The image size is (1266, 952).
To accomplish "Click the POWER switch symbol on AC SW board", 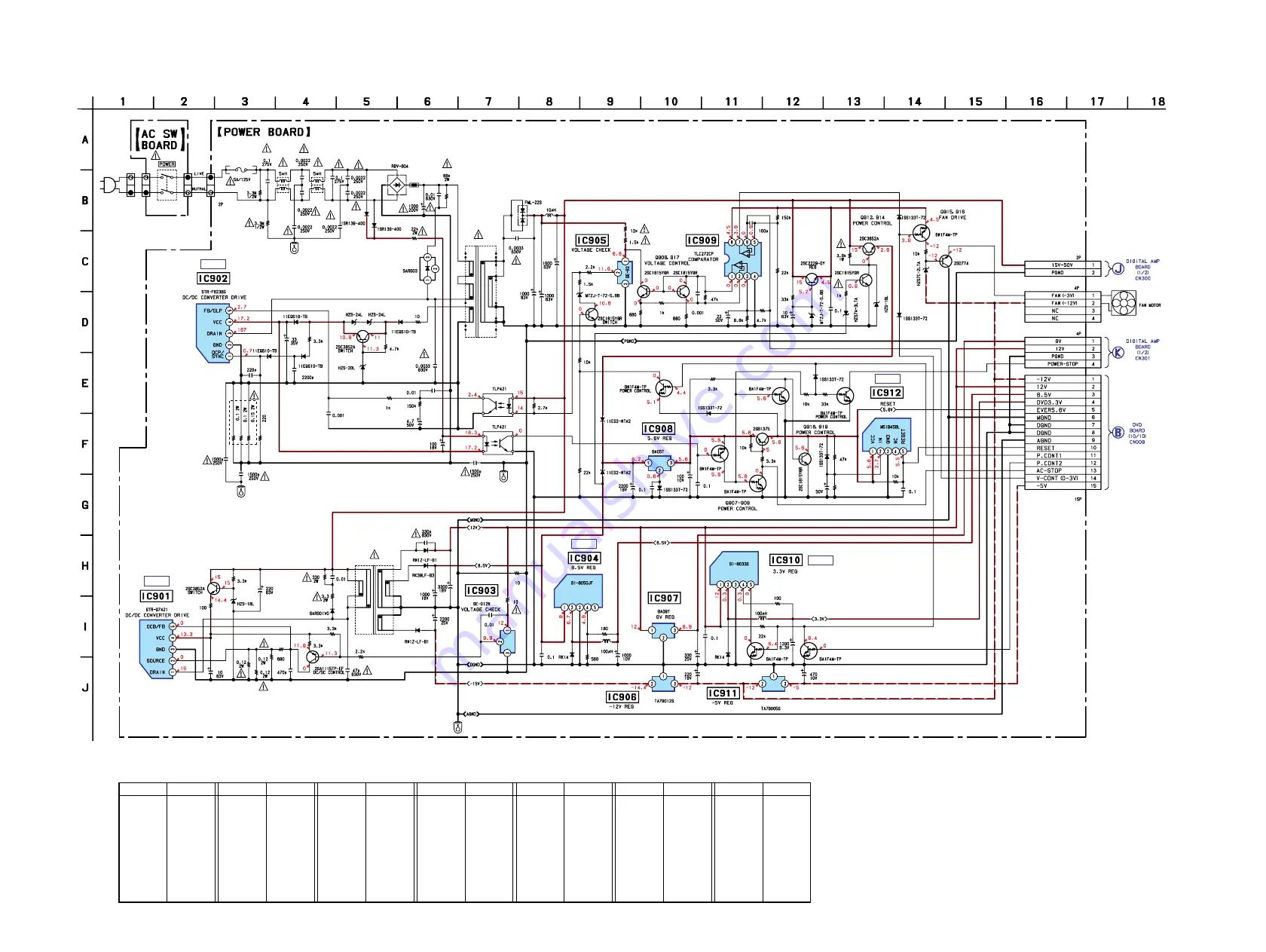I will pyautogui.click(x=167, y=184).
